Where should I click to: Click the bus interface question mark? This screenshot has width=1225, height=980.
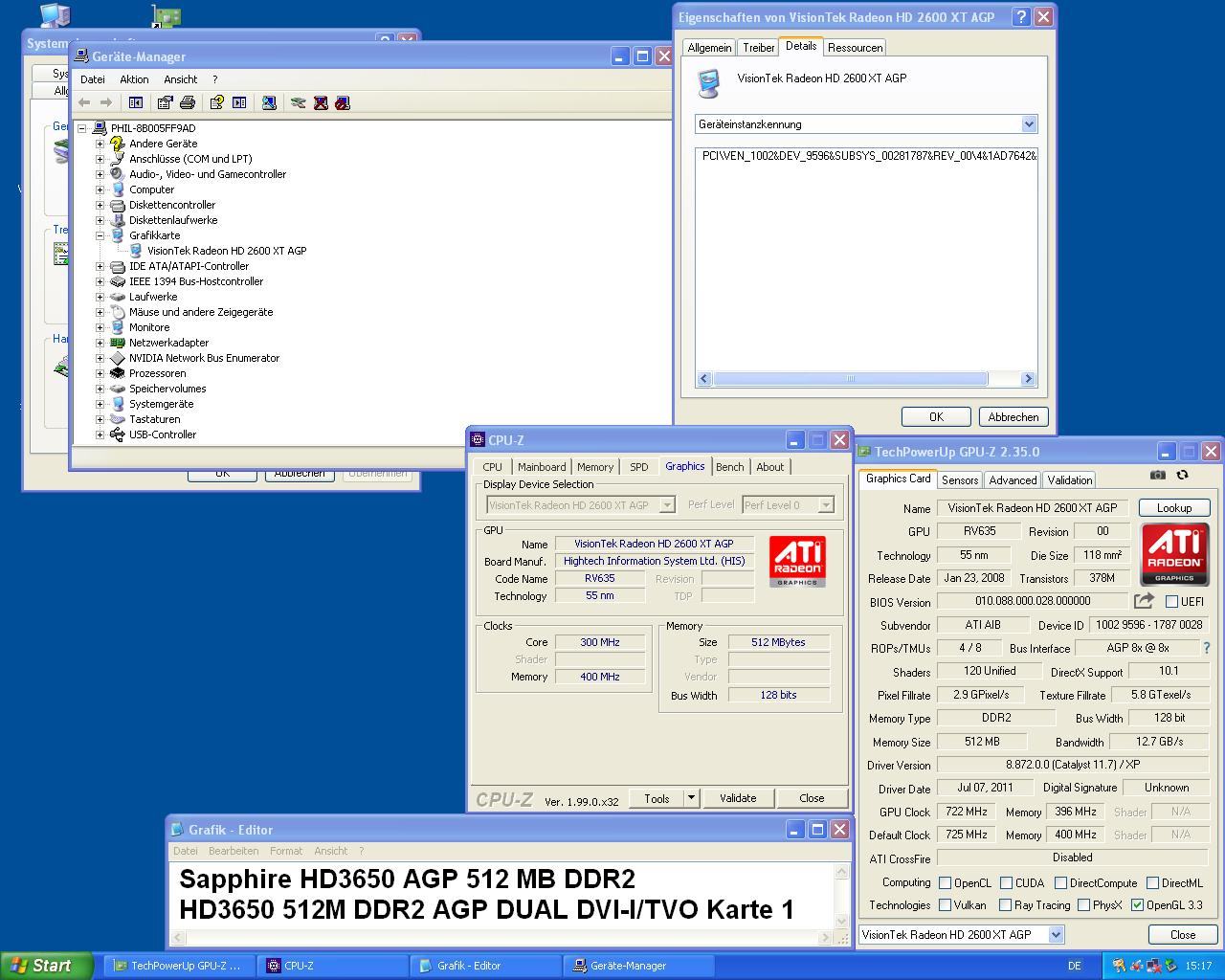click(1206, 648)
